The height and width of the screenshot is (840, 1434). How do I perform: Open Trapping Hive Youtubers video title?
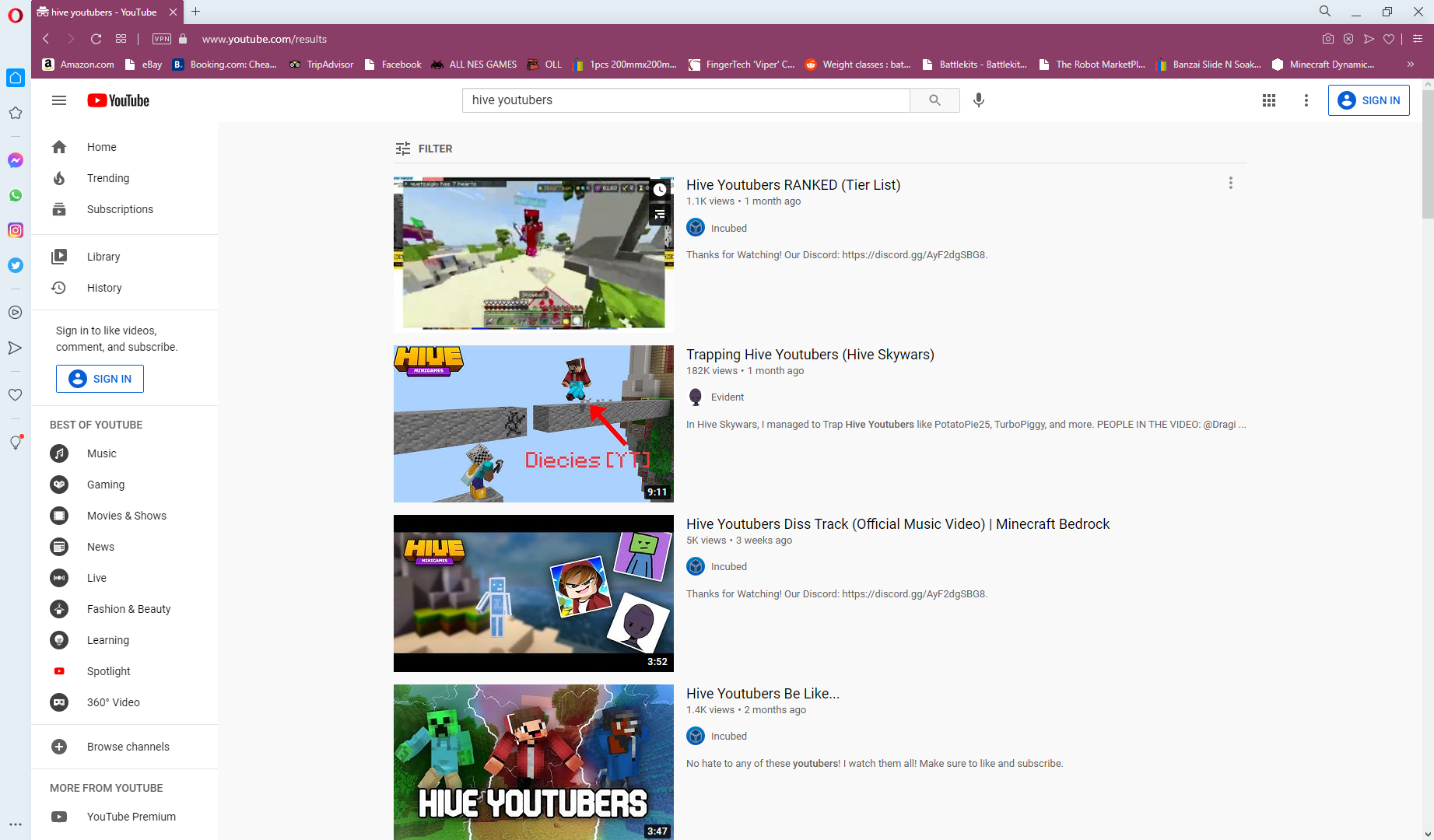[x=810, y=355]
